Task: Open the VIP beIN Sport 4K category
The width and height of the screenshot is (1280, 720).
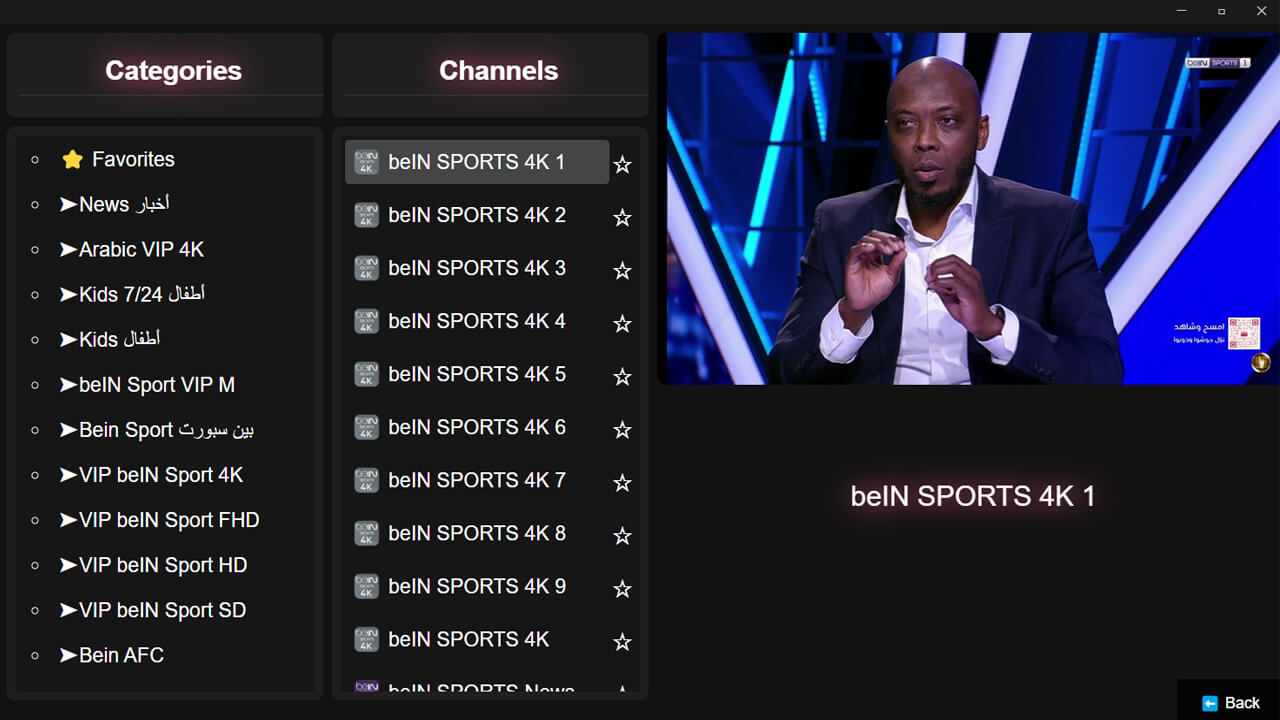Action: 151,475
